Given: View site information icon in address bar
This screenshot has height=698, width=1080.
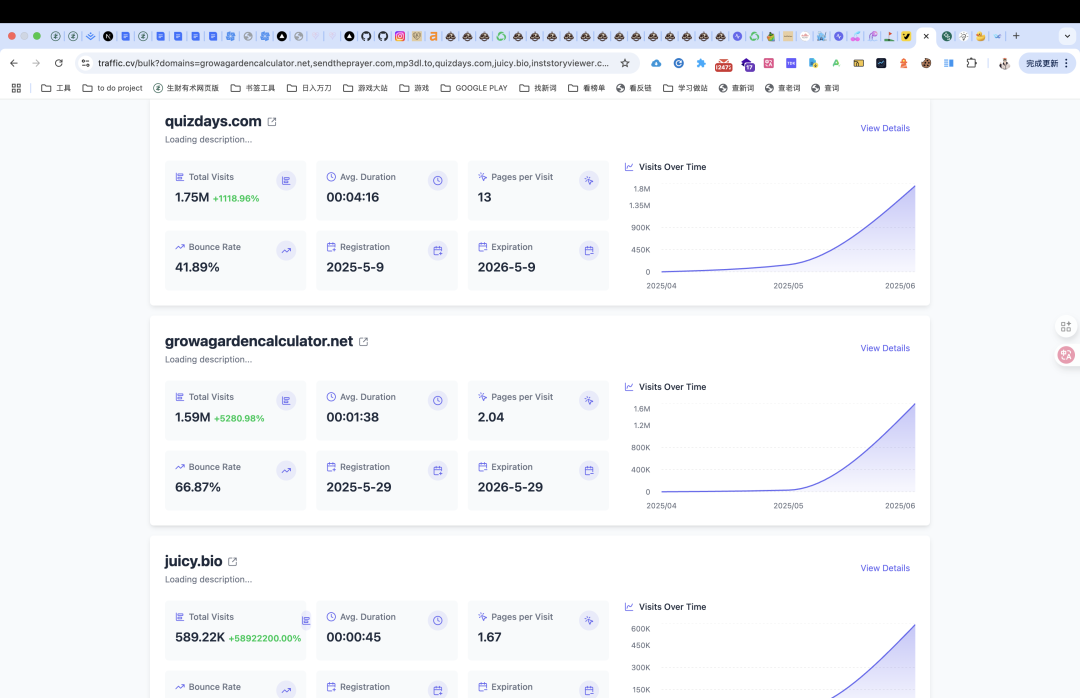Looking at the screenshot, I should pos(85,63).
